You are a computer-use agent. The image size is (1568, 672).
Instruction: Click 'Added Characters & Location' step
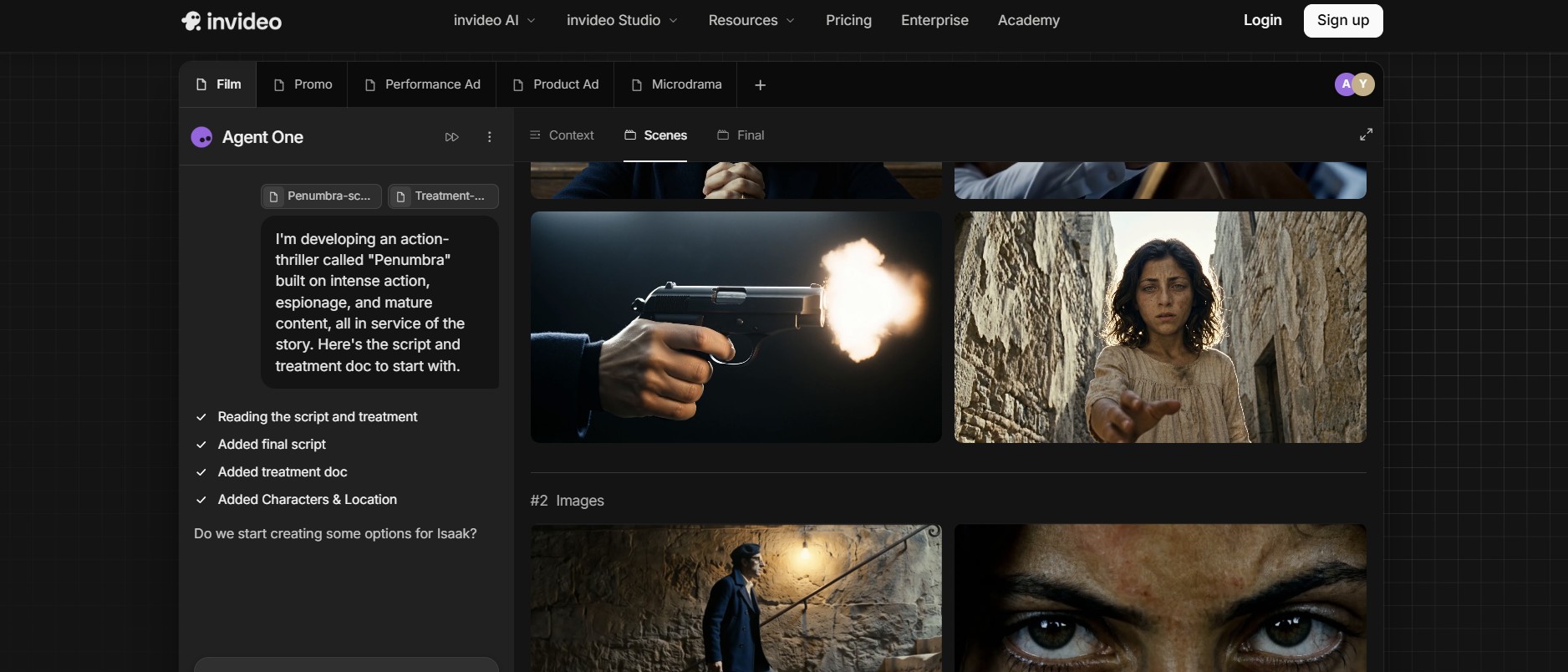click(x=296, y=500)
